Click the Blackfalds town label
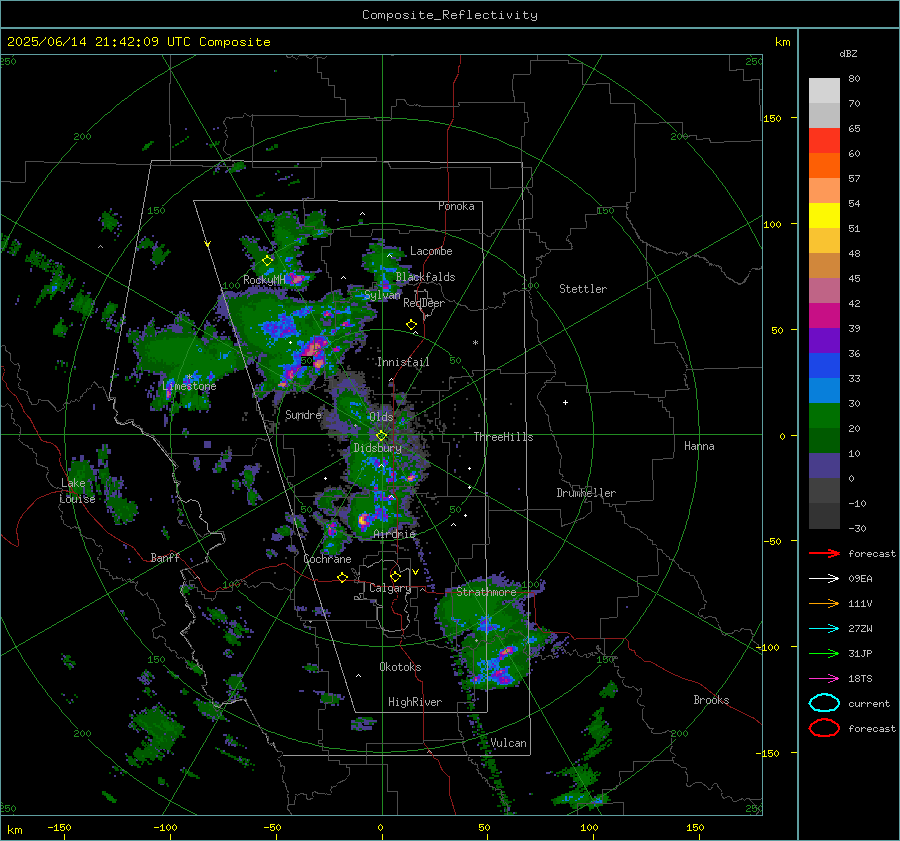The image size is (900, 841). click(x=425, y=277)
